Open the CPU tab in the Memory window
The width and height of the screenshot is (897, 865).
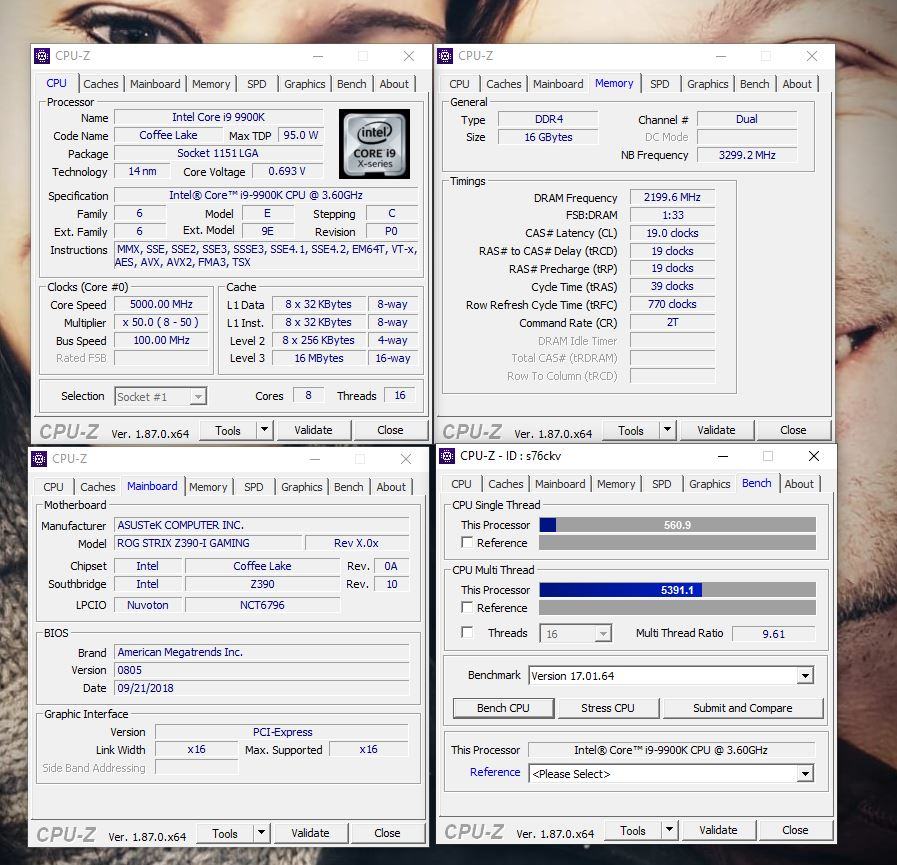click(x=459, y=84)
